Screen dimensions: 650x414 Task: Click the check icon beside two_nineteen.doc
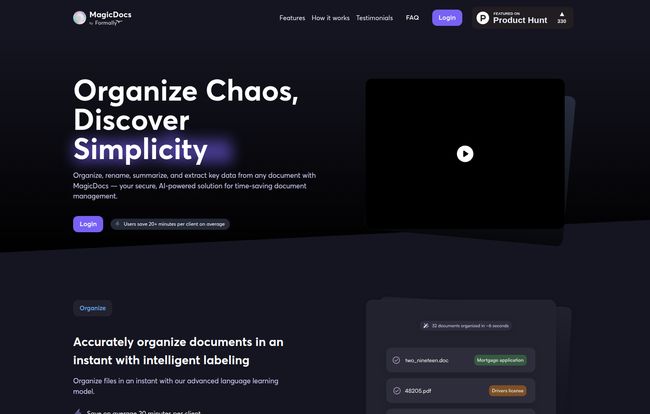[396, 360]
